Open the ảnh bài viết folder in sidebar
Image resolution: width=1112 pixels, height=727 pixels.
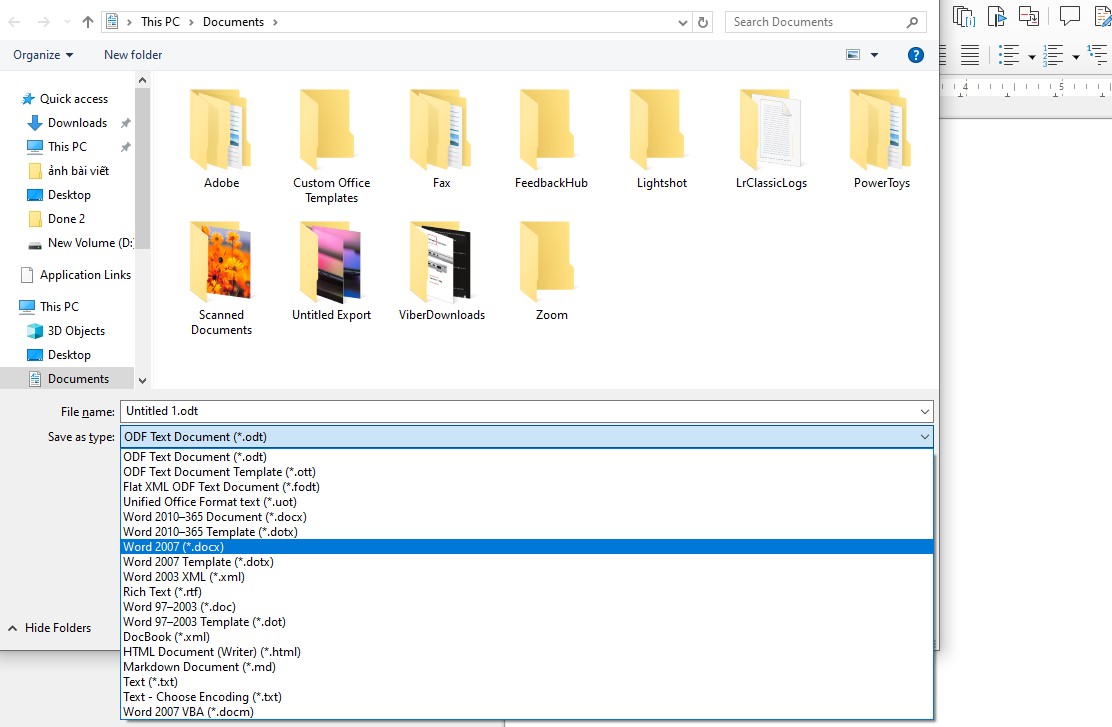[x=78, y=171]
